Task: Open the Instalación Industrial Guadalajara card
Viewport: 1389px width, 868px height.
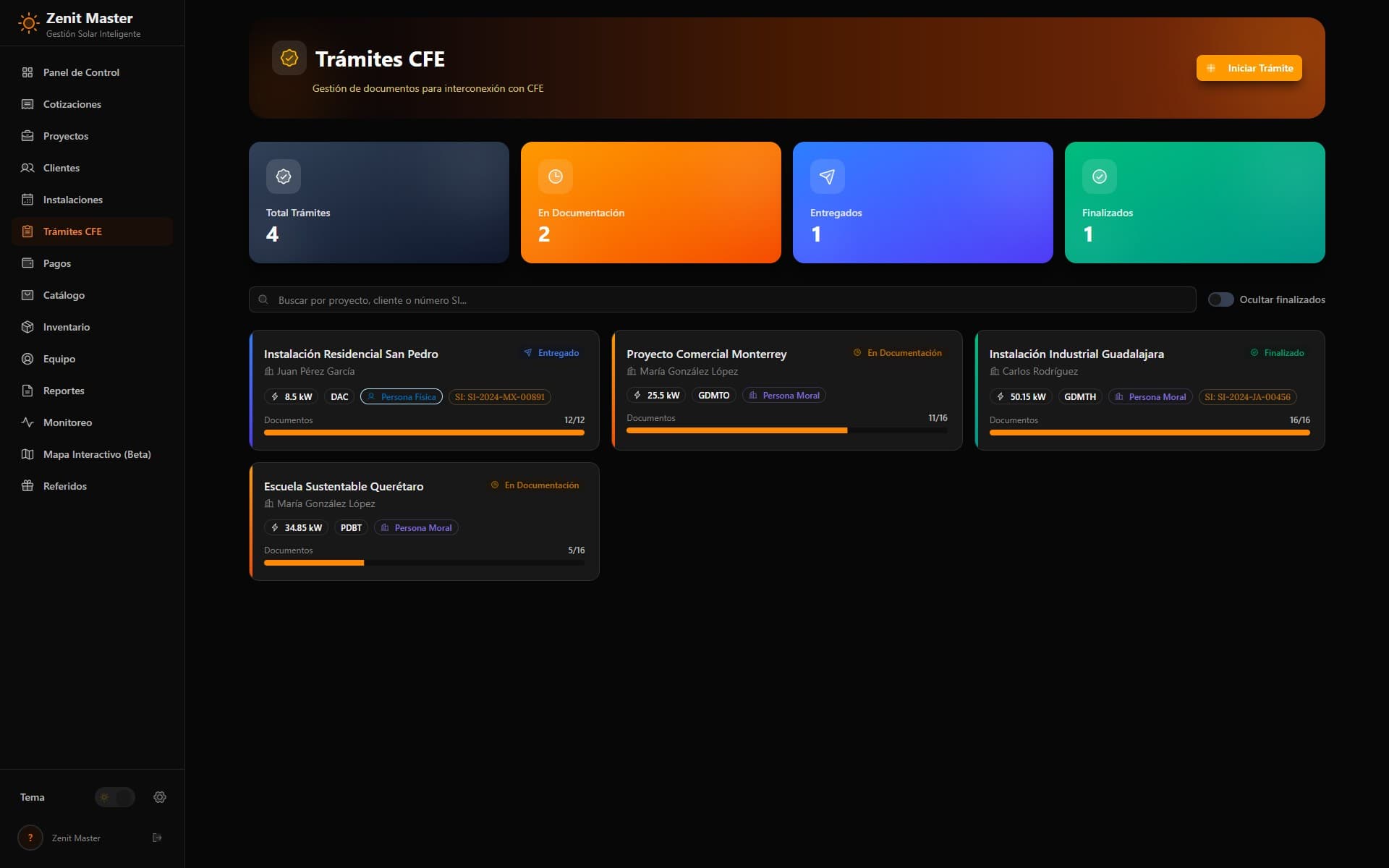Action: pyautogui.click(x=1150, y=390)
